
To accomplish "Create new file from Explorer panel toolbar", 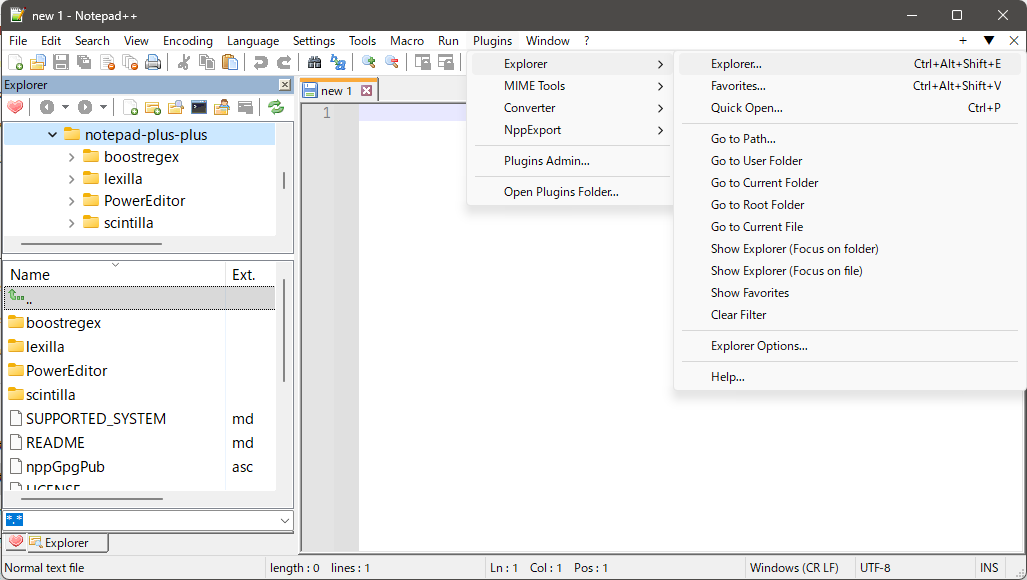I will (x=130, y=107).
